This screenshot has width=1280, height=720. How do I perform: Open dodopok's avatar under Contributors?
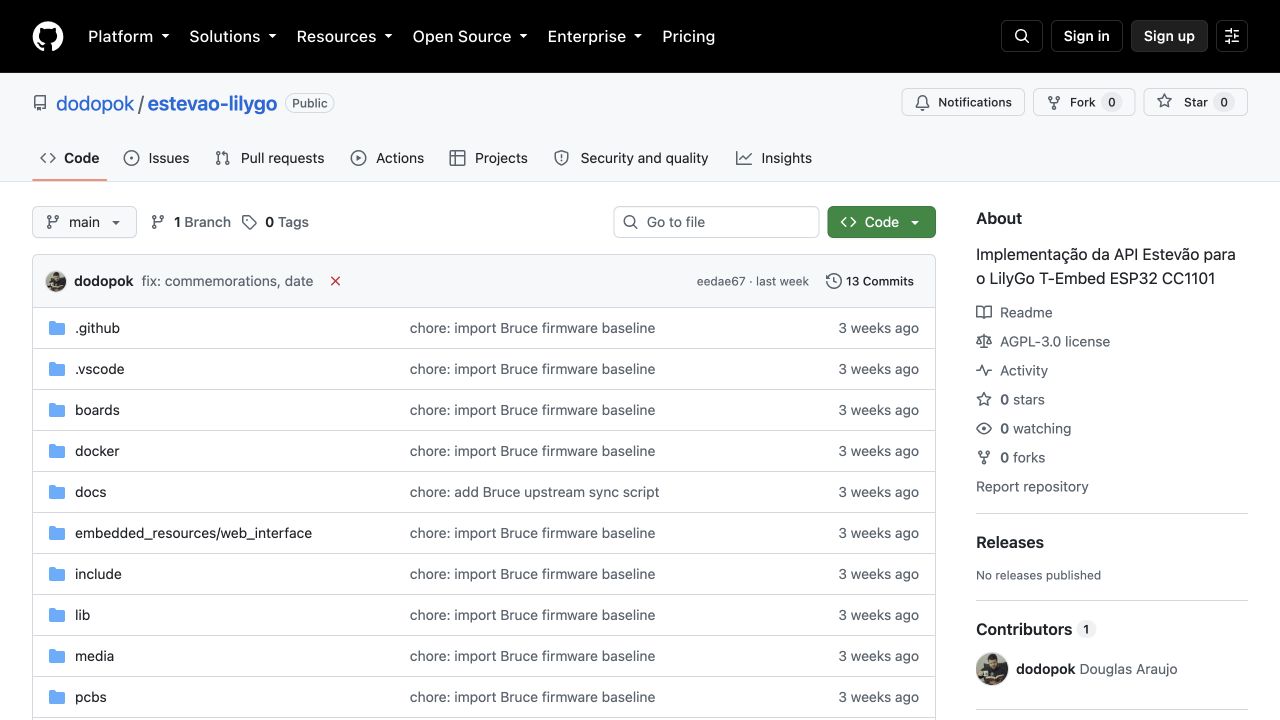(x=992, y=669)
